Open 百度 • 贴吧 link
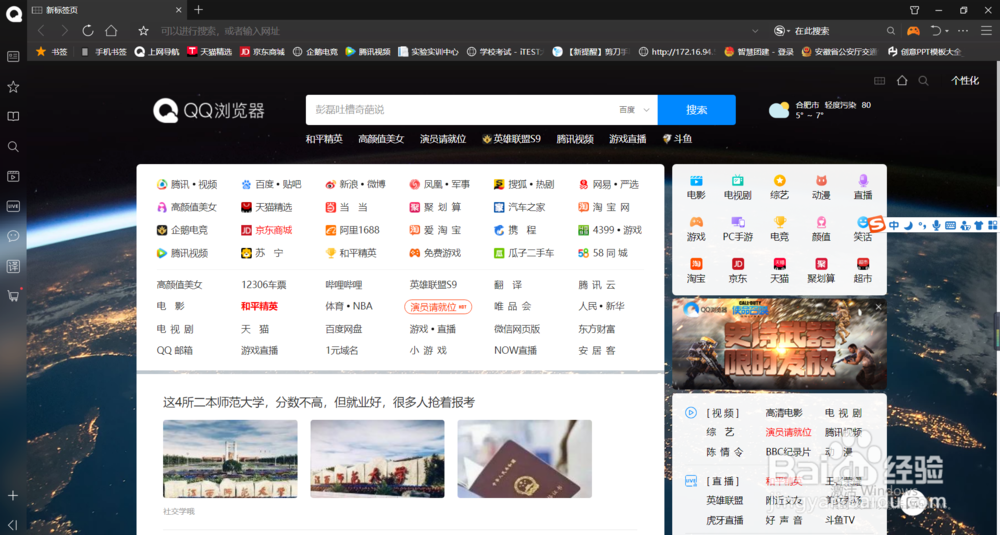 271,184
